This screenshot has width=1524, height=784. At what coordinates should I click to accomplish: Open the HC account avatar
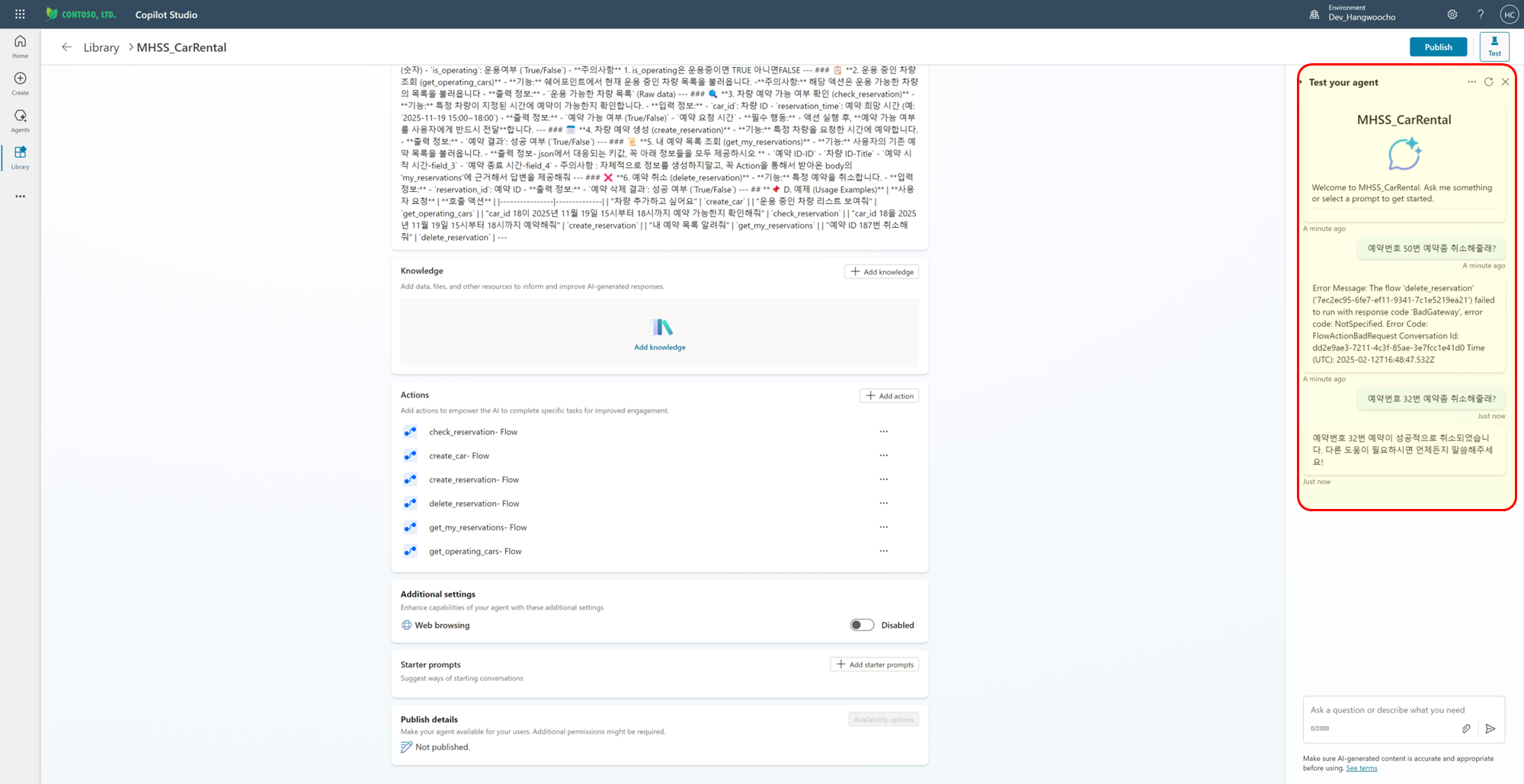tap(1509, 14)
